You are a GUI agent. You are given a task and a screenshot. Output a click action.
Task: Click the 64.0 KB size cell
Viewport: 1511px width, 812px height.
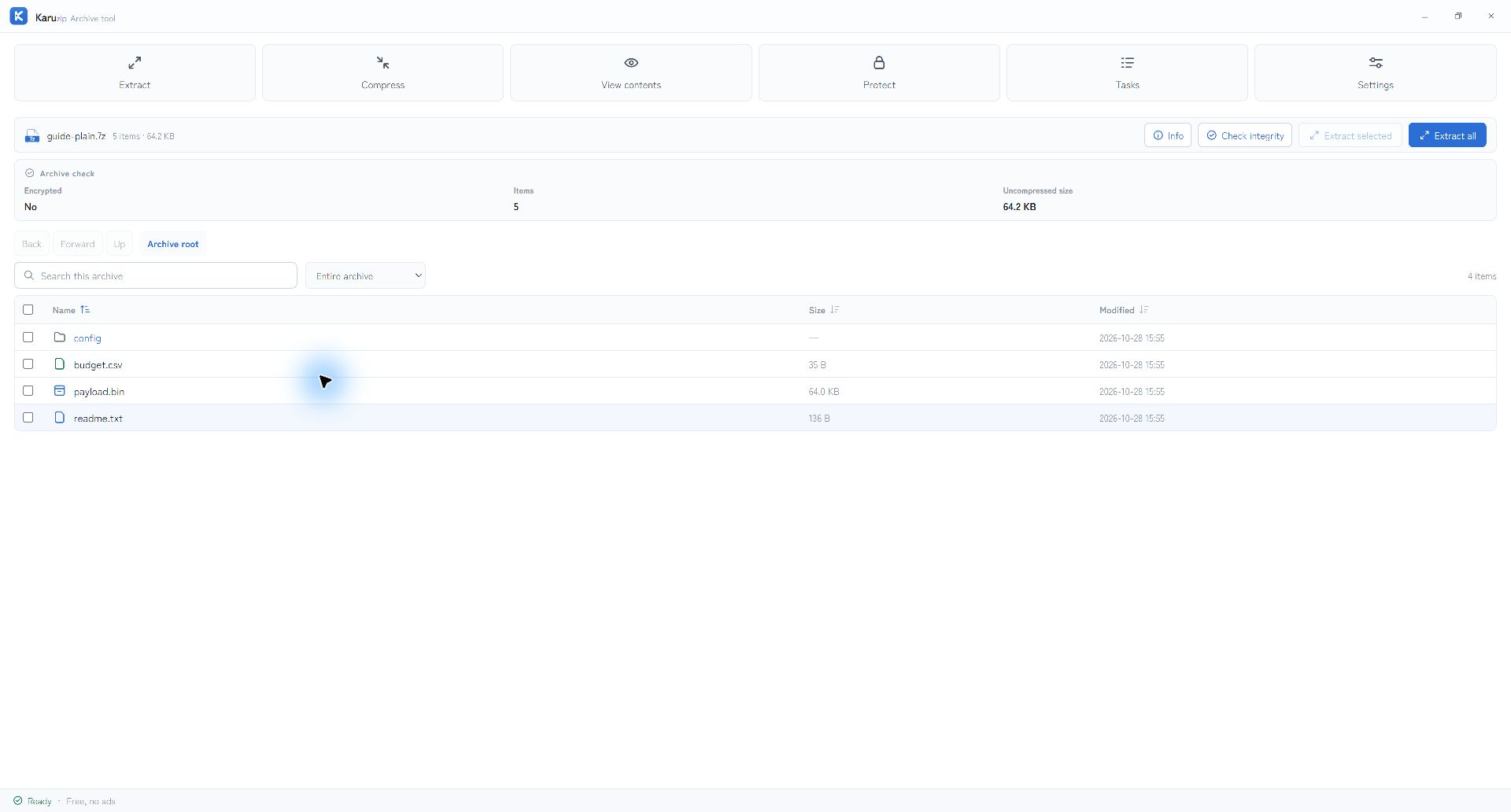click(824, 392)
